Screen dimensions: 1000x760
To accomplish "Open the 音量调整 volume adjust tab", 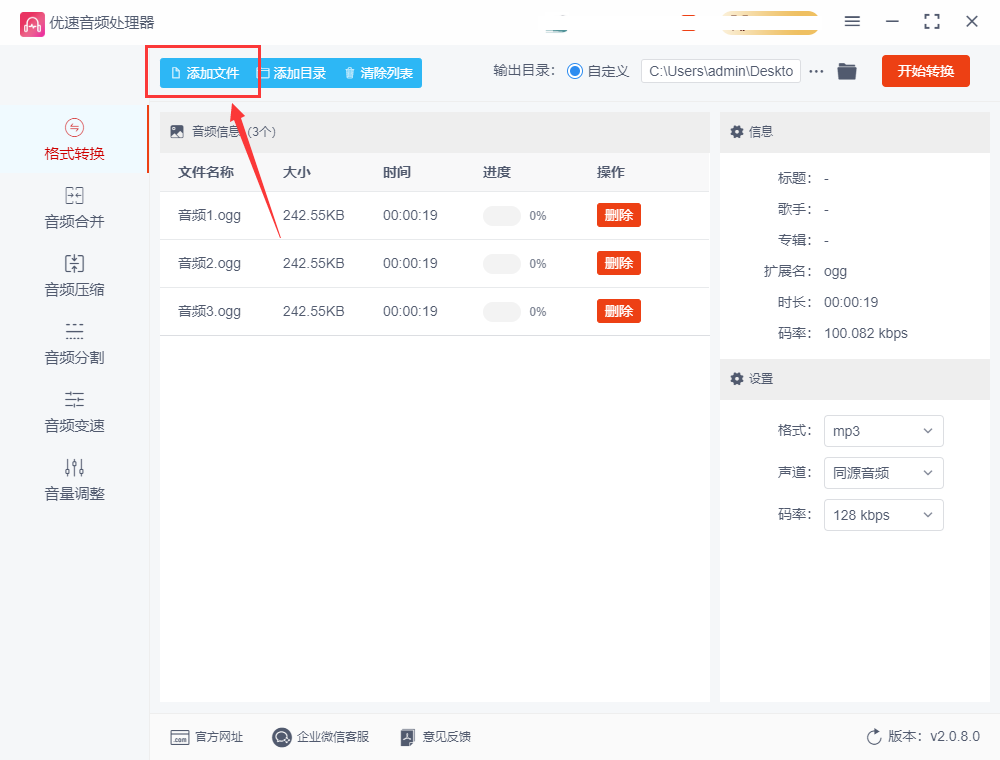I will coord(74,480).
